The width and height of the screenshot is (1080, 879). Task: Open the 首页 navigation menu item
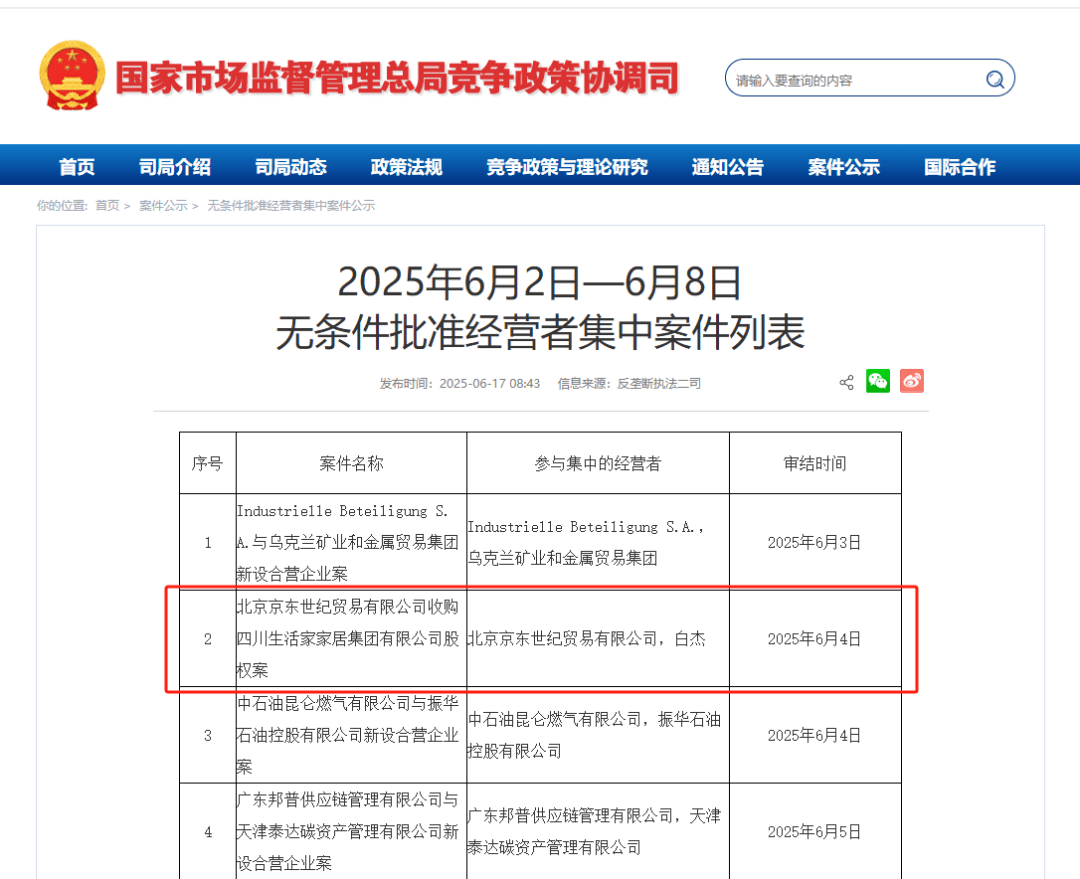pyautogui.click(x=76, y=167)
